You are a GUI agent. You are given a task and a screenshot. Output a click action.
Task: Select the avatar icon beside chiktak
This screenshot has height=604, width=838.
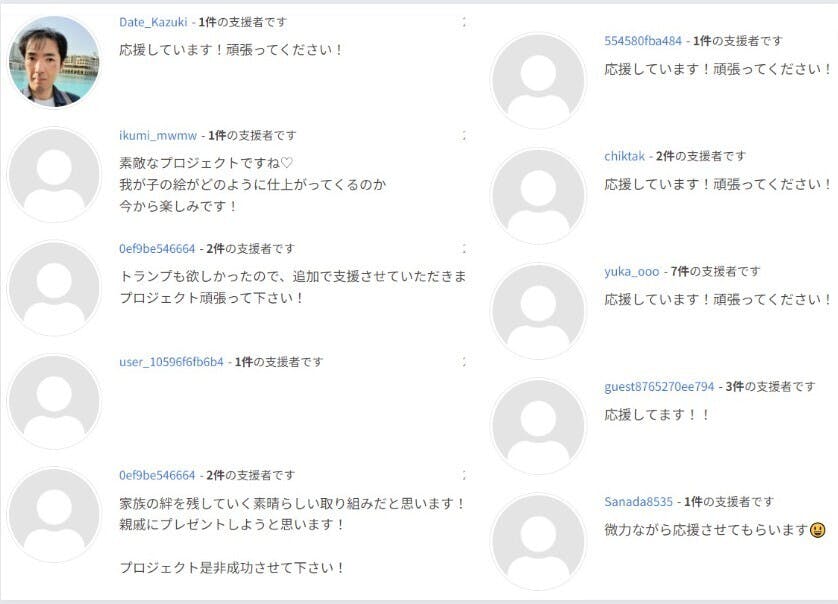coord(538,196)
